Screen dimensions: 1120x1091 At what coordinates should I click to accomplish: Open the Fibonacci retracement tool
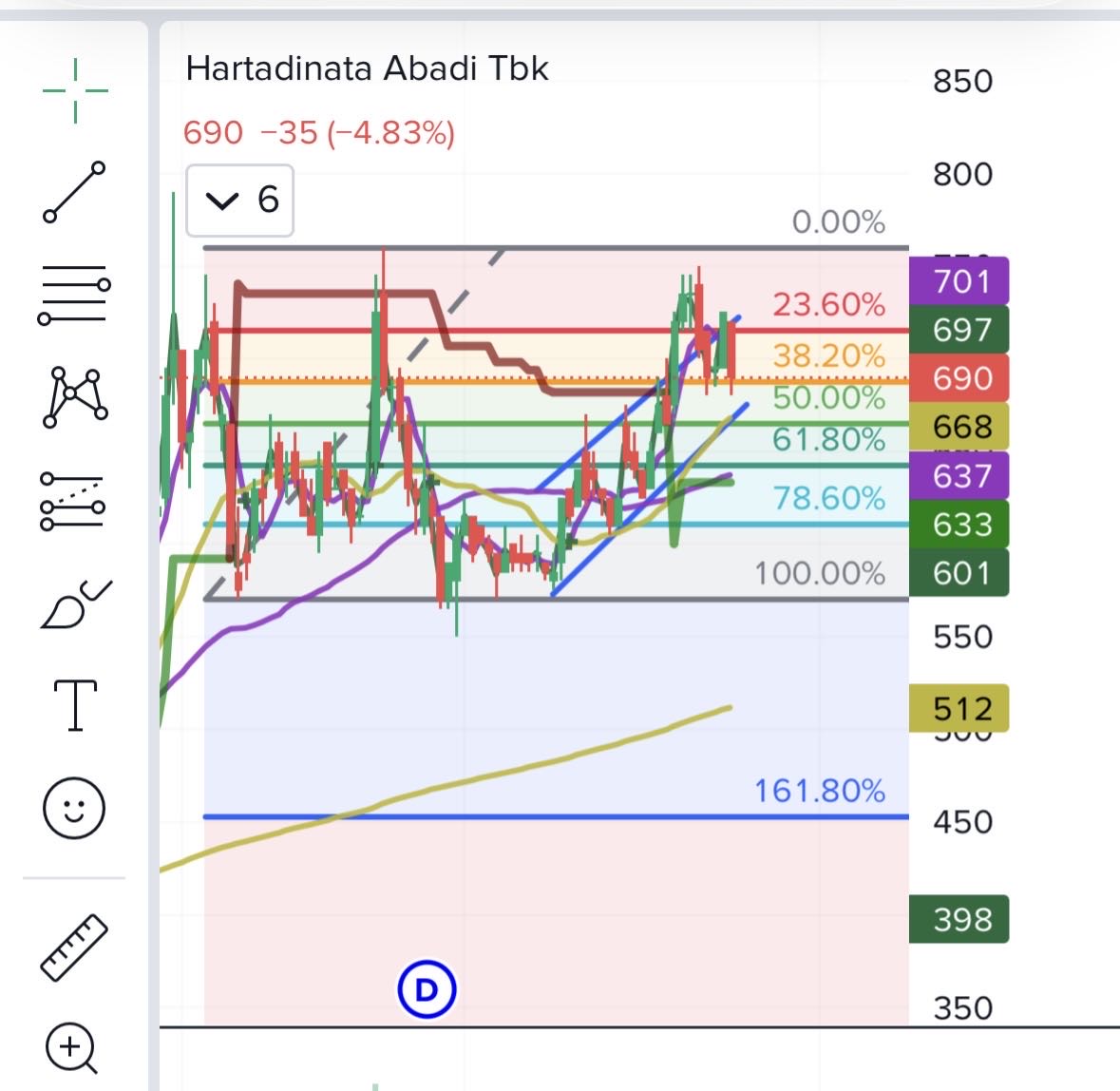pos(74,295)
